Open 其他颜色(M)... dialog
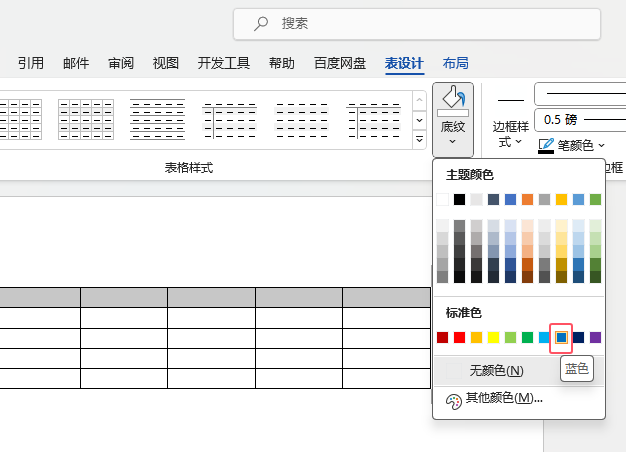This screenshot has height=452, width=626. tap(519, 398)
